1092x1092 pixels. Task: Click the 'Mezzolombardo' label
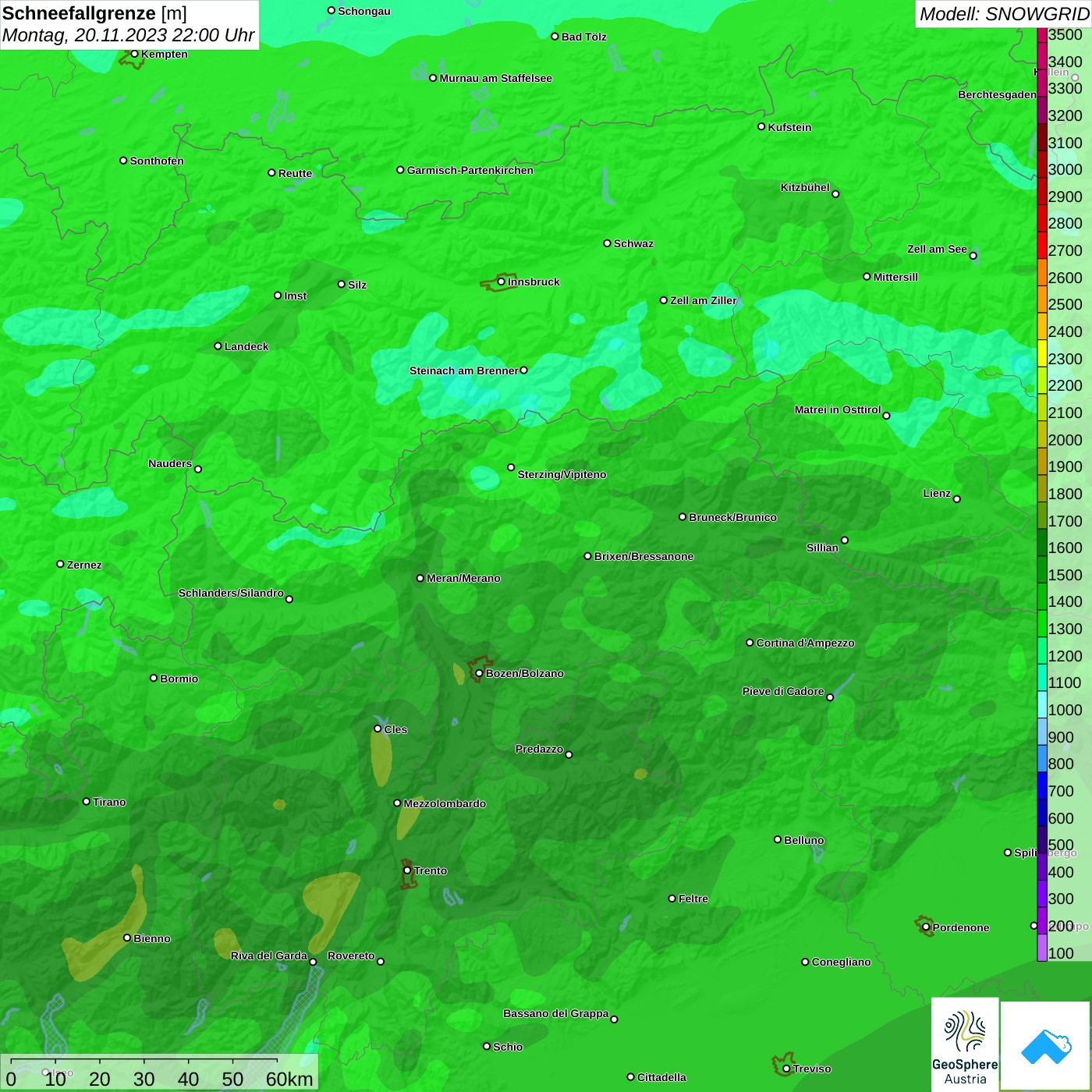(x=445, y=803)
